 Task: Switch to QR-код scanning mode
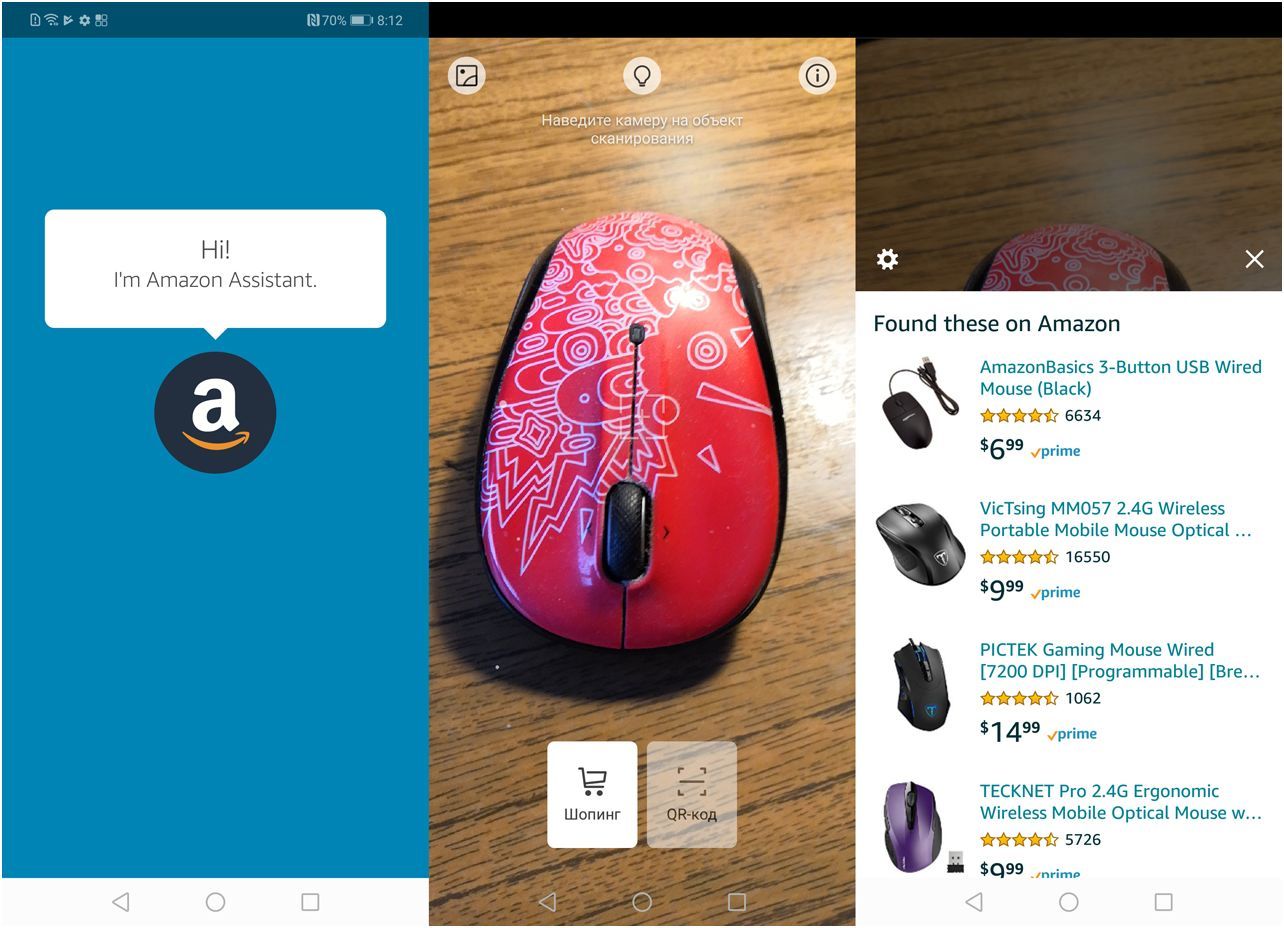tap(692, 794)
